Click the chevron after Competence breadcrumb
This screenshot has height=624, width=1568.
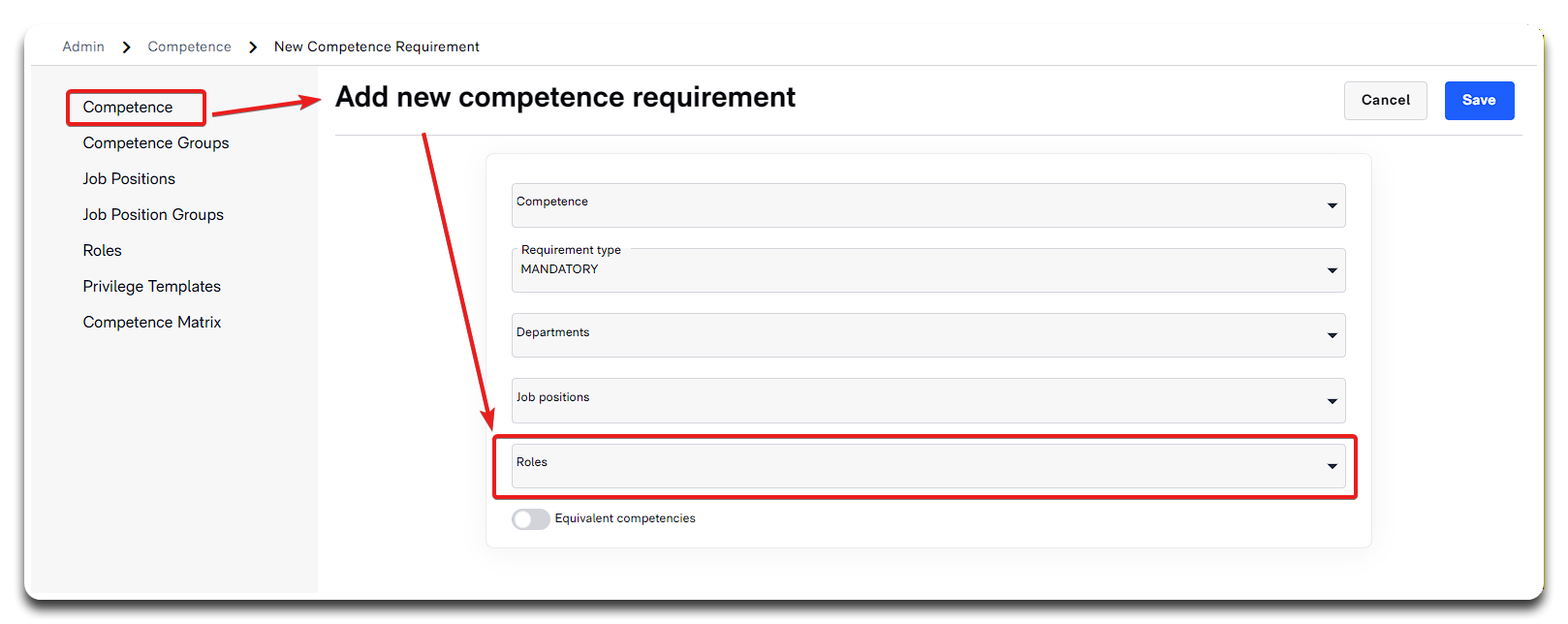[253, 47]
